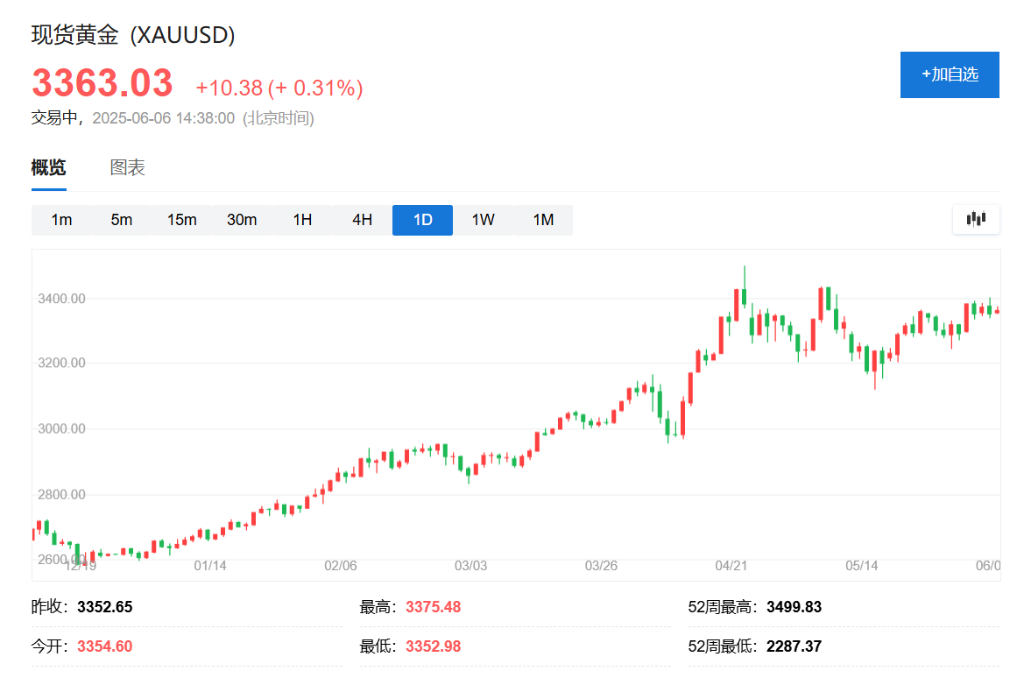Image resolution: width=1024 pixels, height=700 pixels.
Task: Open the candlestick chart style icon
Action: pos(974,218)
